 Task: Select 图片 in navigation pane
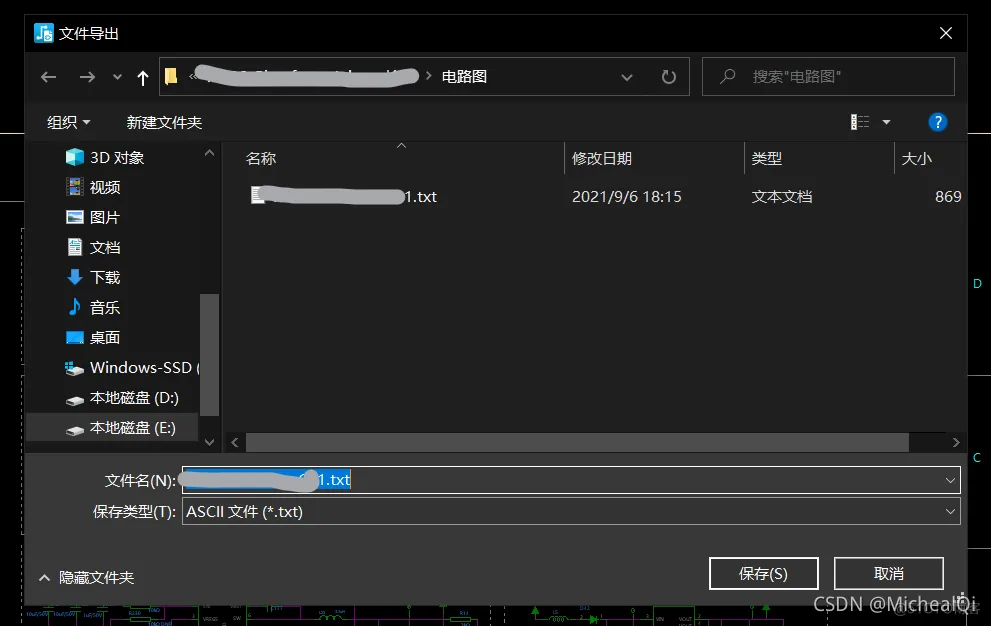pyautogui.click(x=93, y=218)
